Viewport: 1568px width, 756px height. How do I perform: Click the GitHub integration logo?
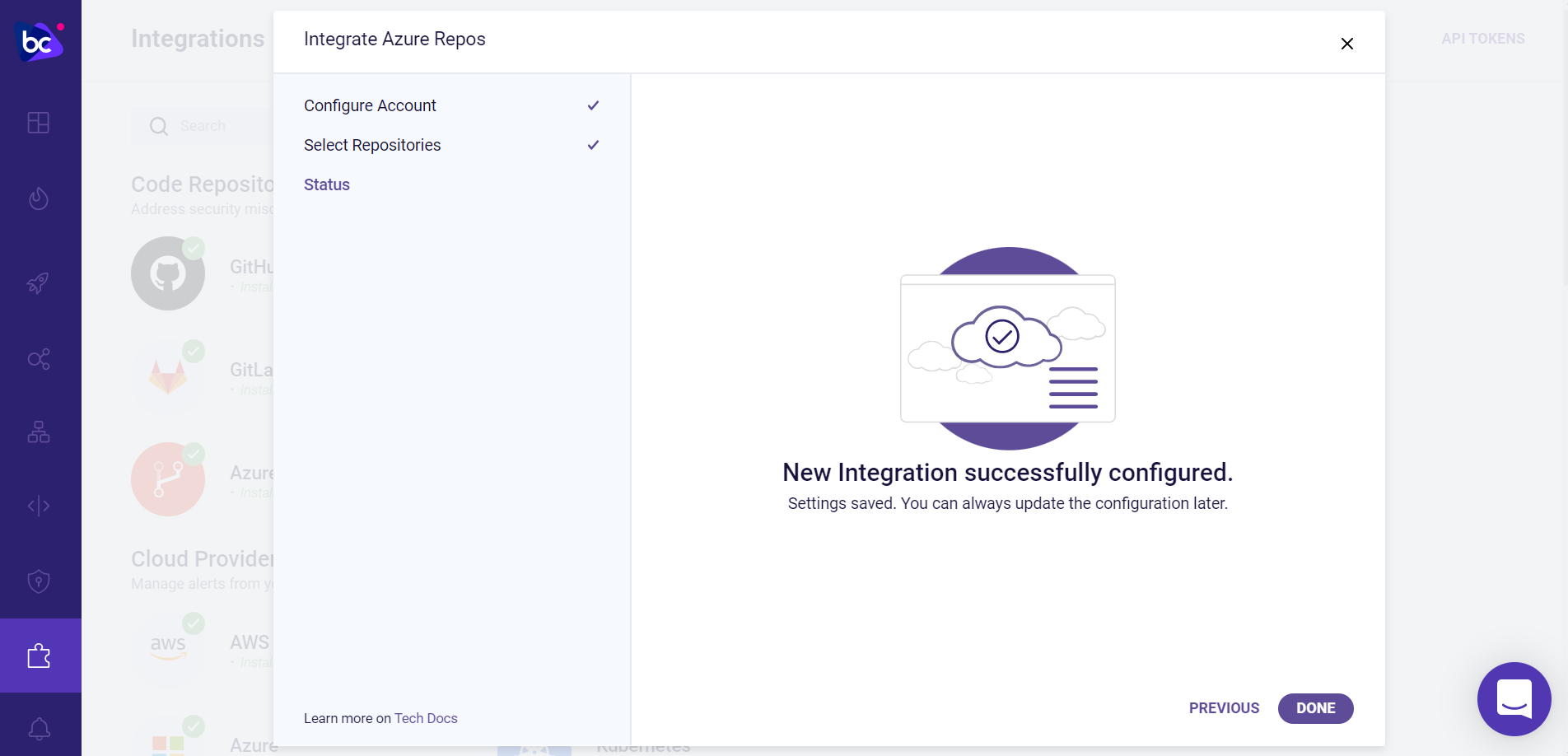168,273
